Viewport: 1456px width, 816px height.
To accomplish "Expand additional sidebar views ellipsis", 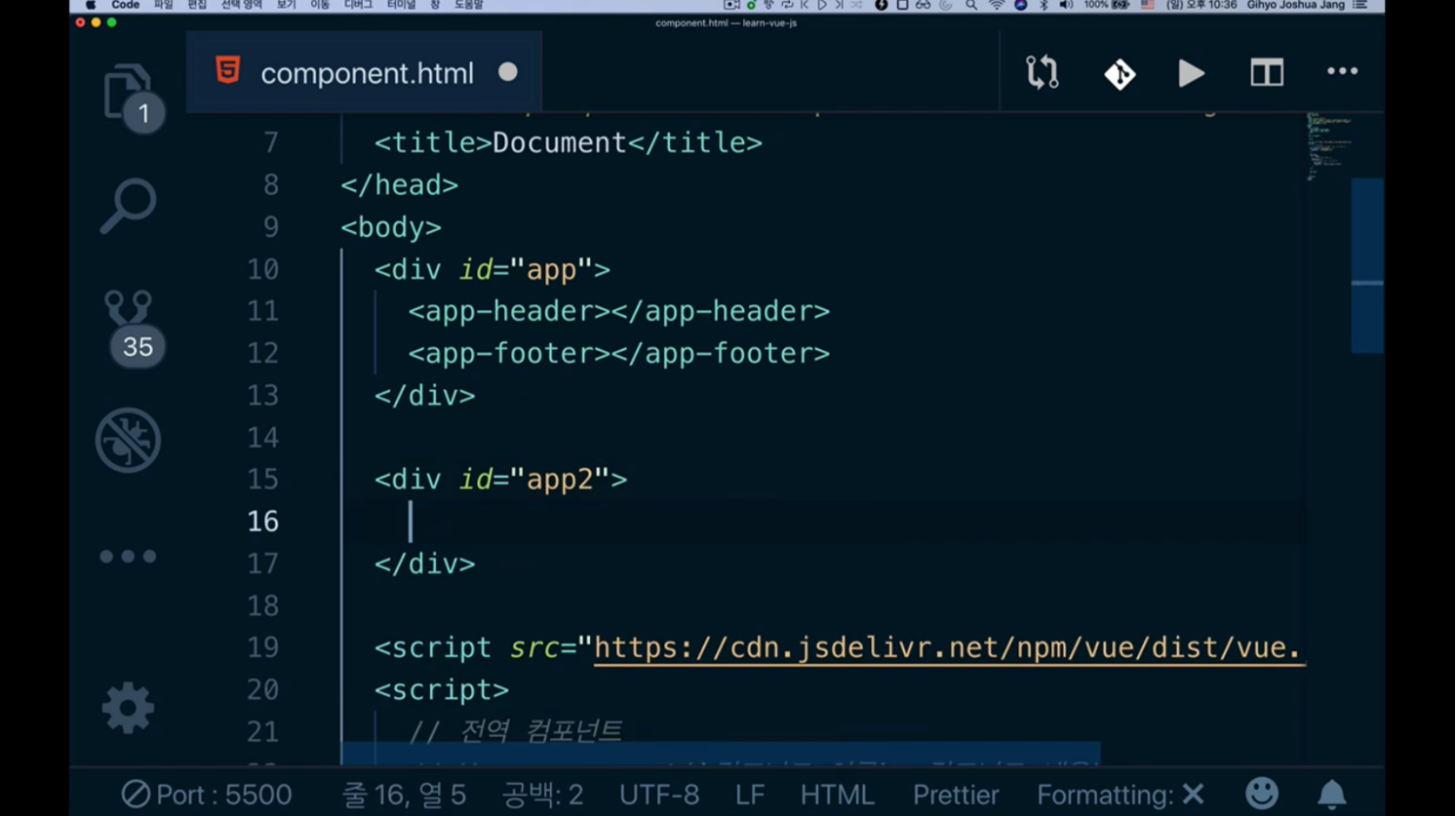I will click(128, 557).
